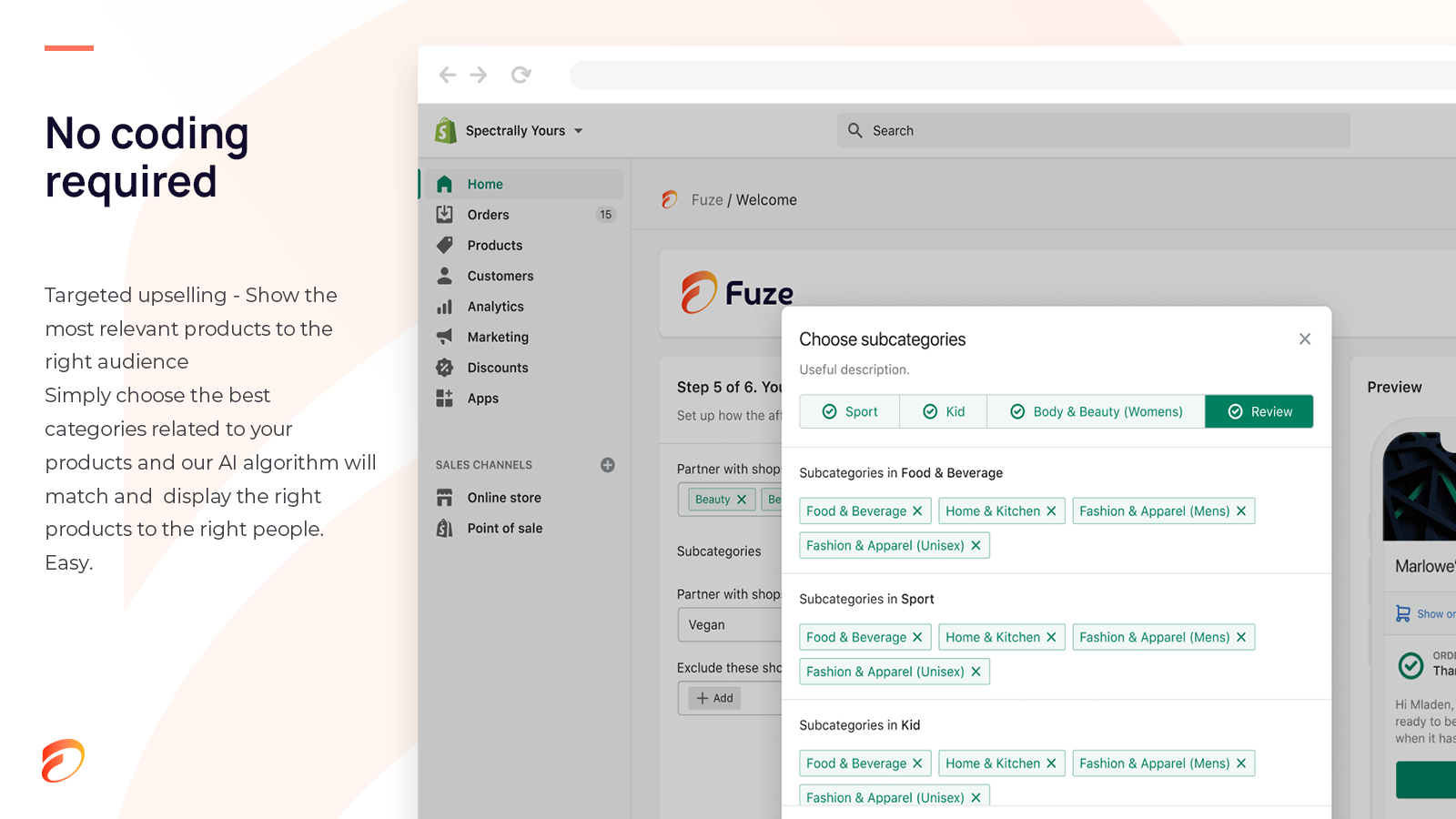Open the Customers panel

click(500, 276)
